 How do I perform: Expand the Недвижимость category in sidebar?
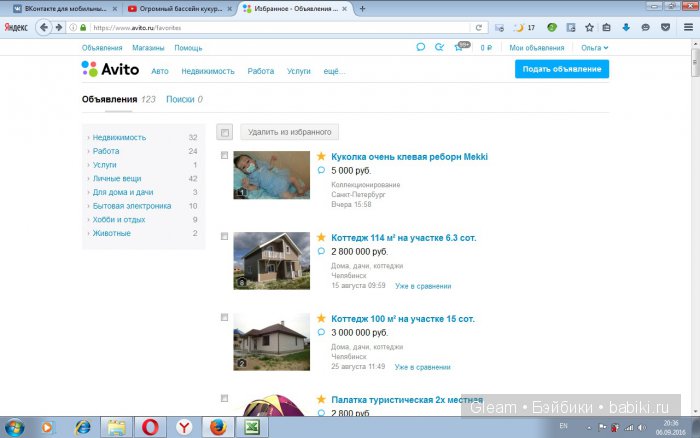pyautogui.click(x=118, y=137)
